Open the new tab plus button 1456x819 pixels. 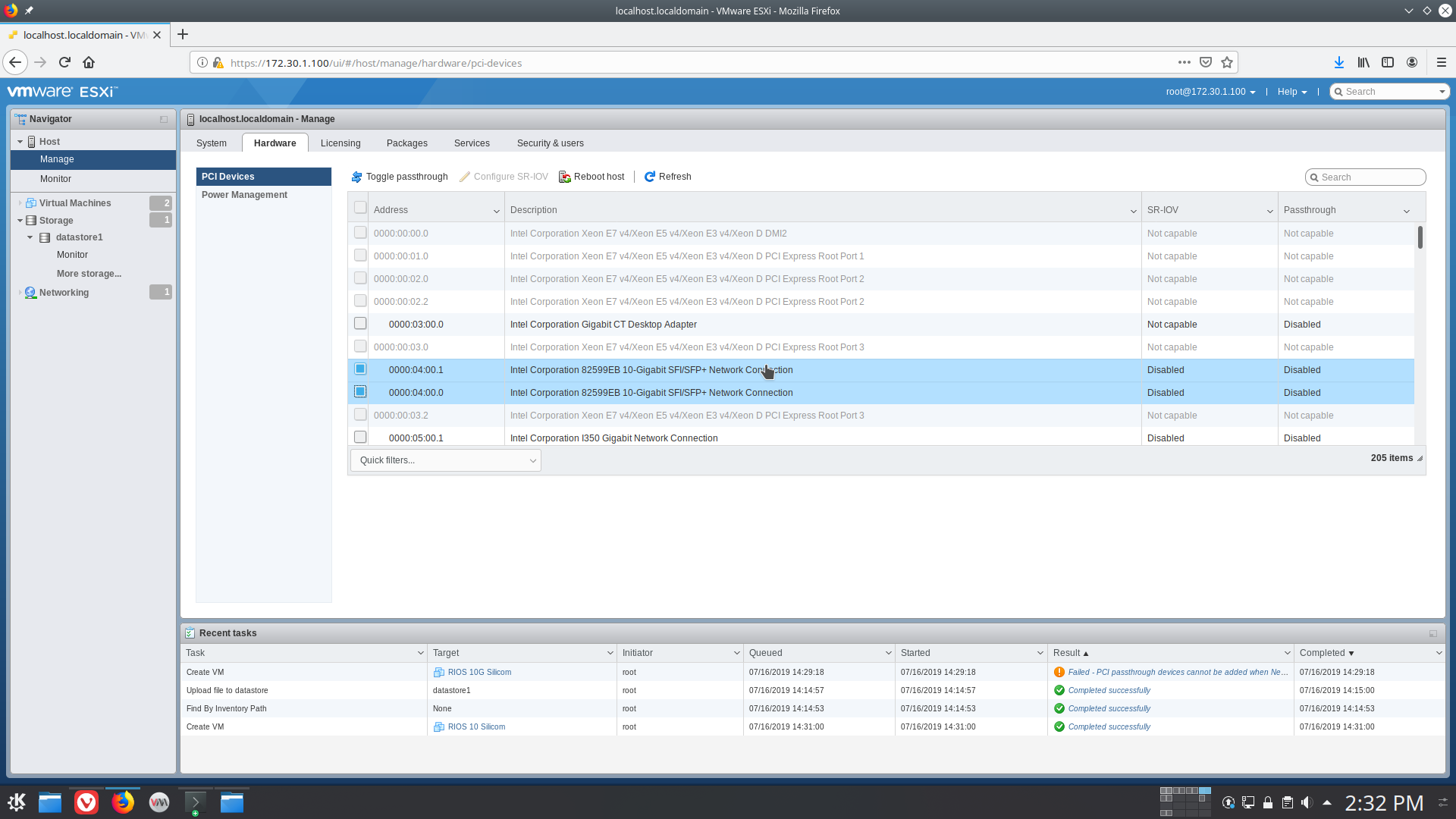pyautogui.click(x=183, y=34)
